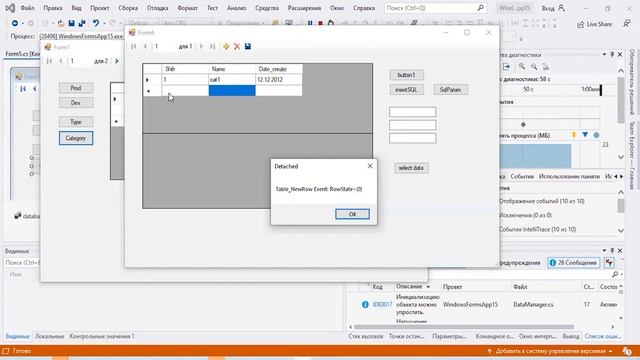Click the Name column header in grid
This screenshot has height=360, width=640.
coord(232,69)
